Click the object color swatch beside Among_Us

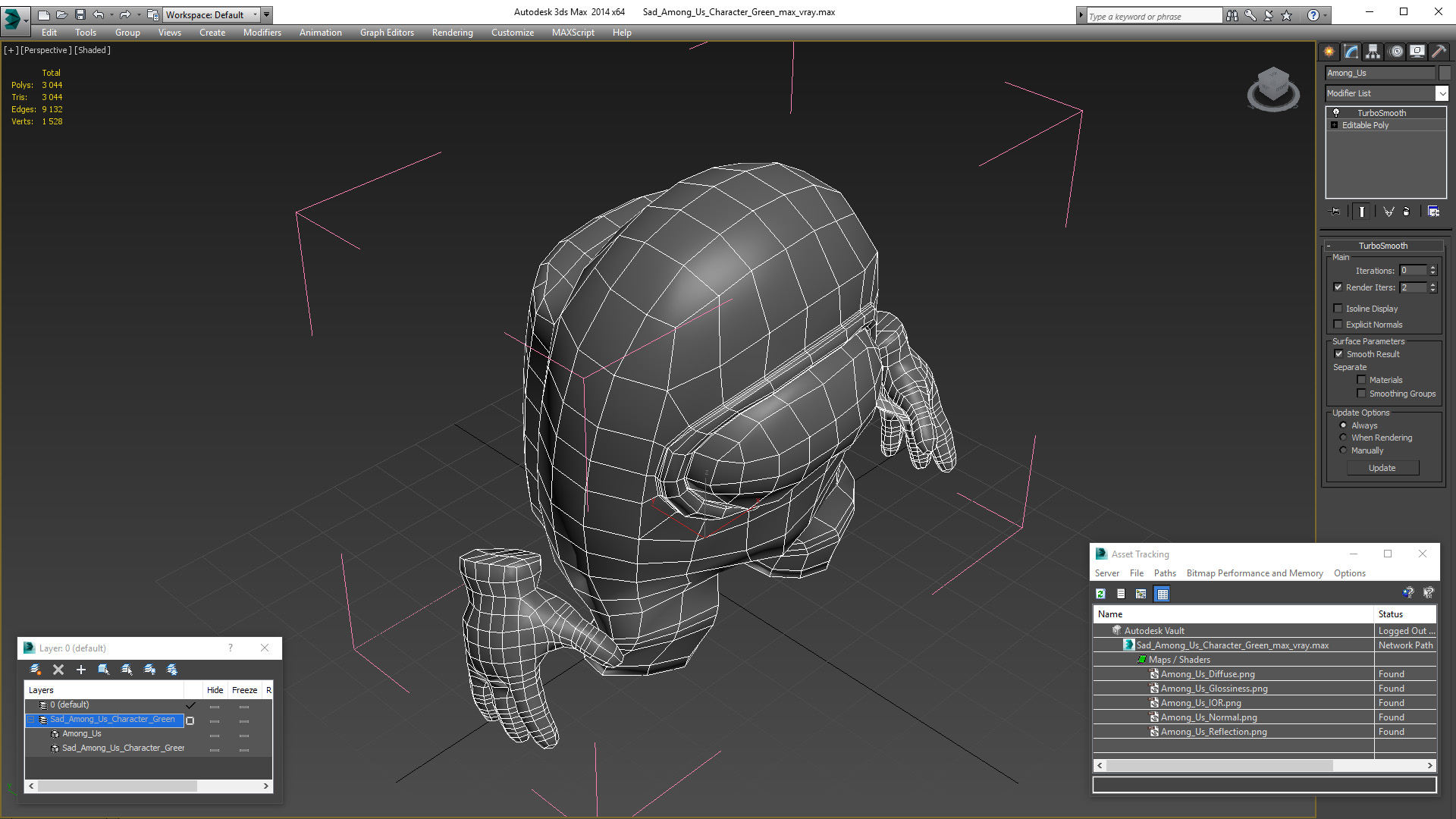point(1445,73)
